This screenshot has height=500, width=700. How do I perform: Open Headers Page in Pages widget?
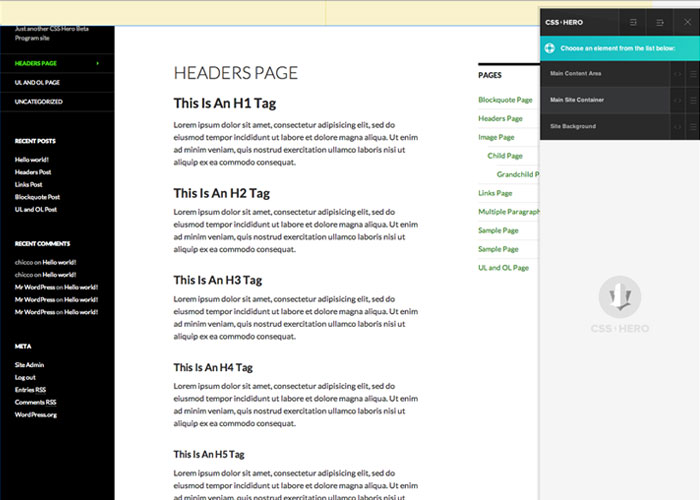(500, 119)
